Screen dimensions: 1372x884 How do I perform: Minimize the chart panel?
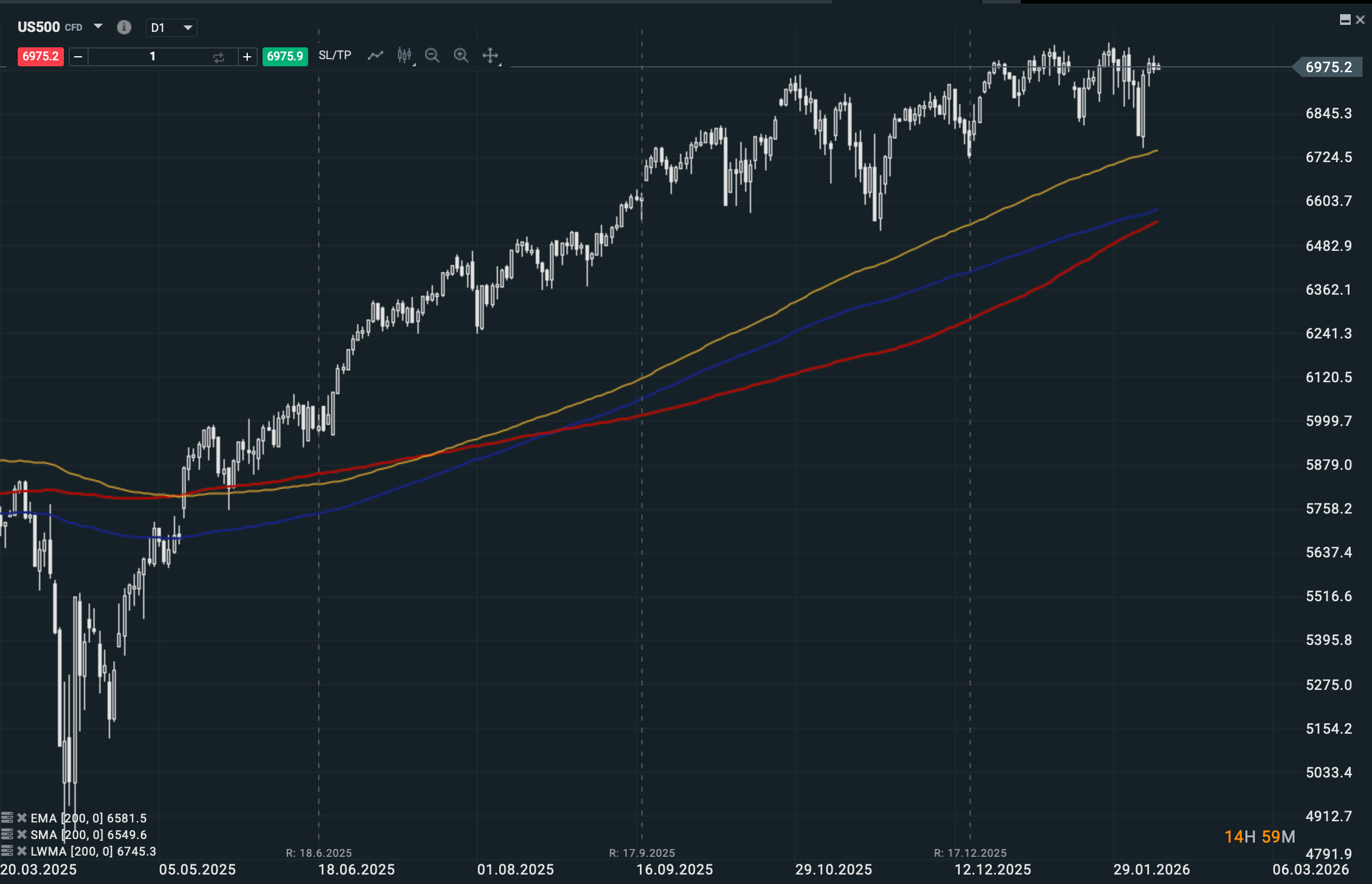(x=1345, y=20)
